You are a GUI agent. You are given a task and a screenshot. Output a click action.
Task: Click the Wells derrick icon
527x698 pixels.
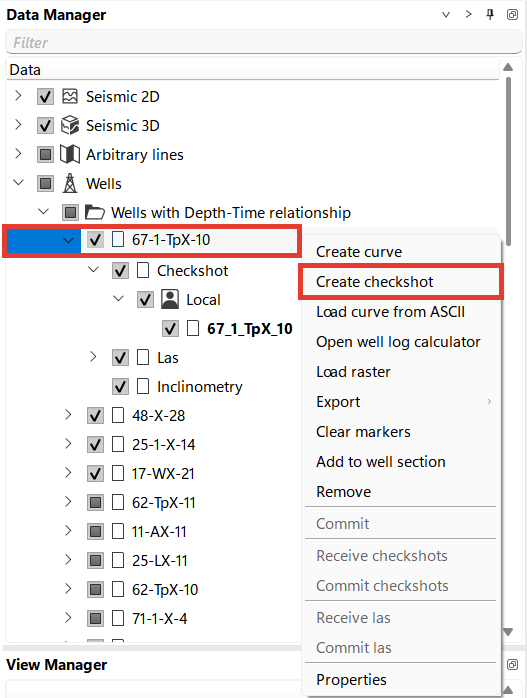[x=70, y=183]
